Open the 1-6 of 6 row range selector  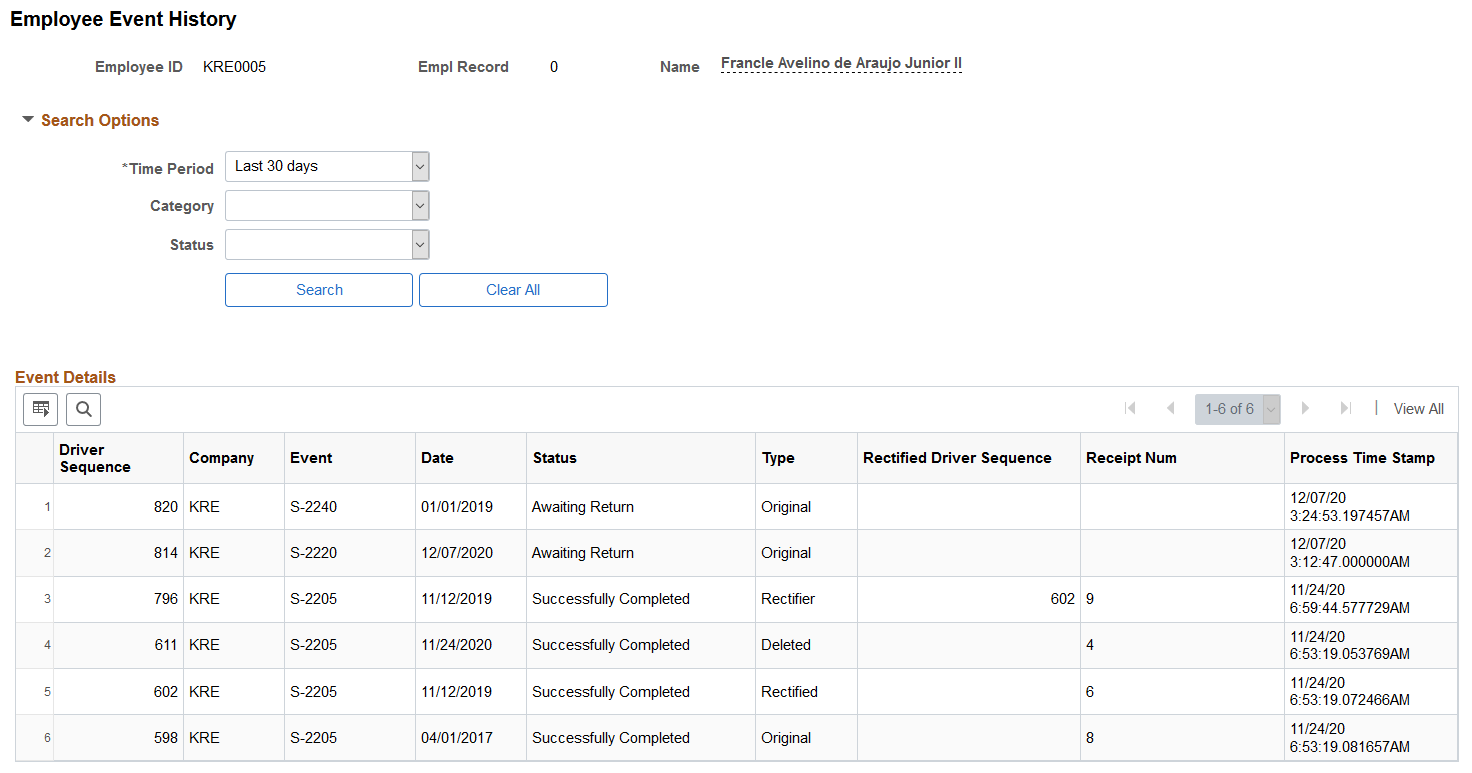point(1238,409)
